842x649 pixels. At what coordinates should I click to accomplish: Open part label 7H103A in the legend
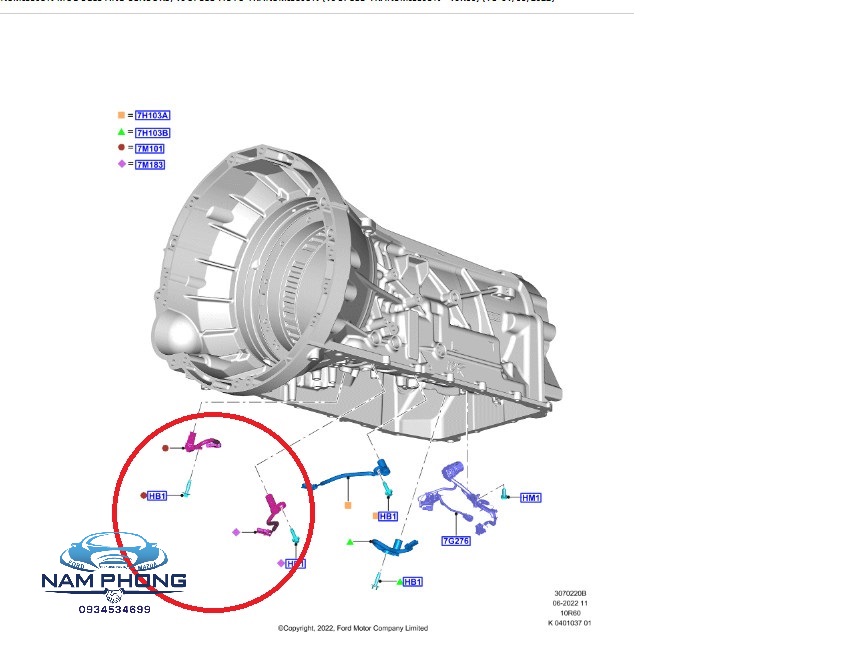click(153, 115)
